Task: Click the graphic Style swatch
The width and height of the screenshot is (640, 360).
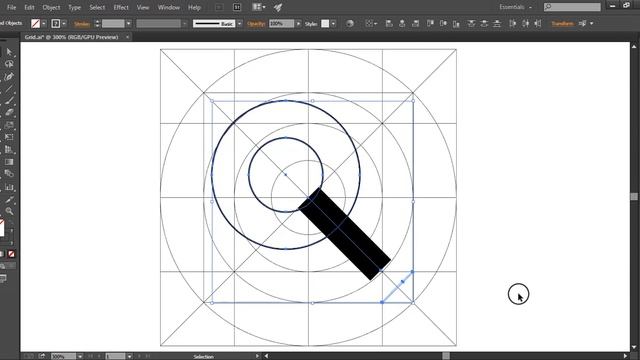Action: 325,24
